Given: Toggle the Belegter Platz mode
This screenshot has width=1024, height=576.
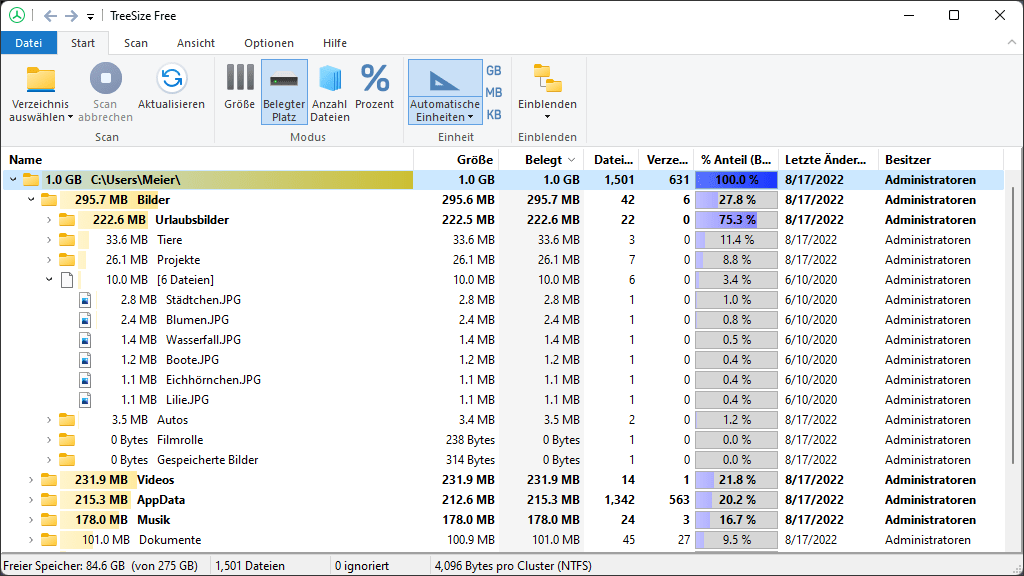Looking at the screenshot, I should [x=284, y=92].
